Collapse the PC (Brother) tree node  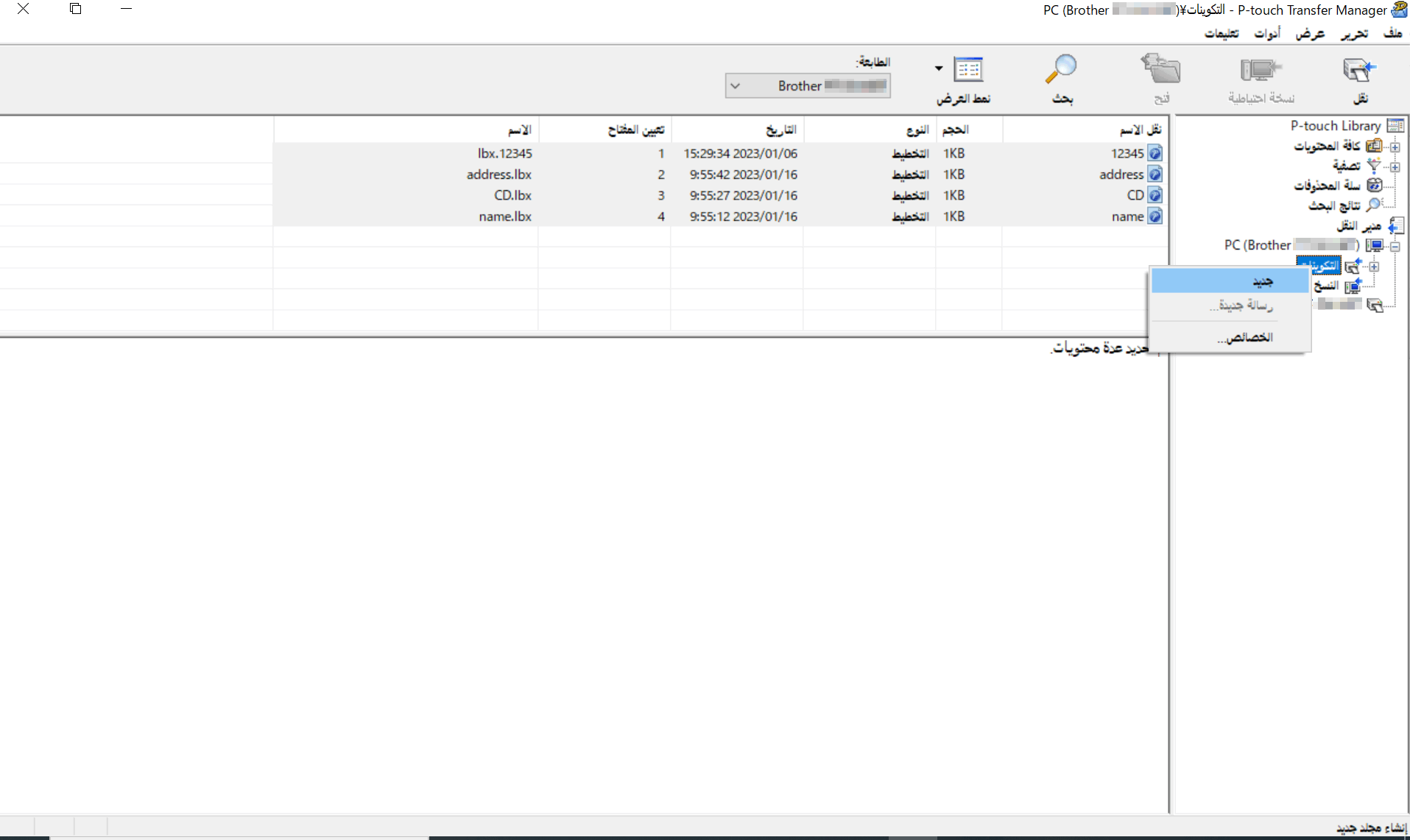click(x=1395, y=246)
